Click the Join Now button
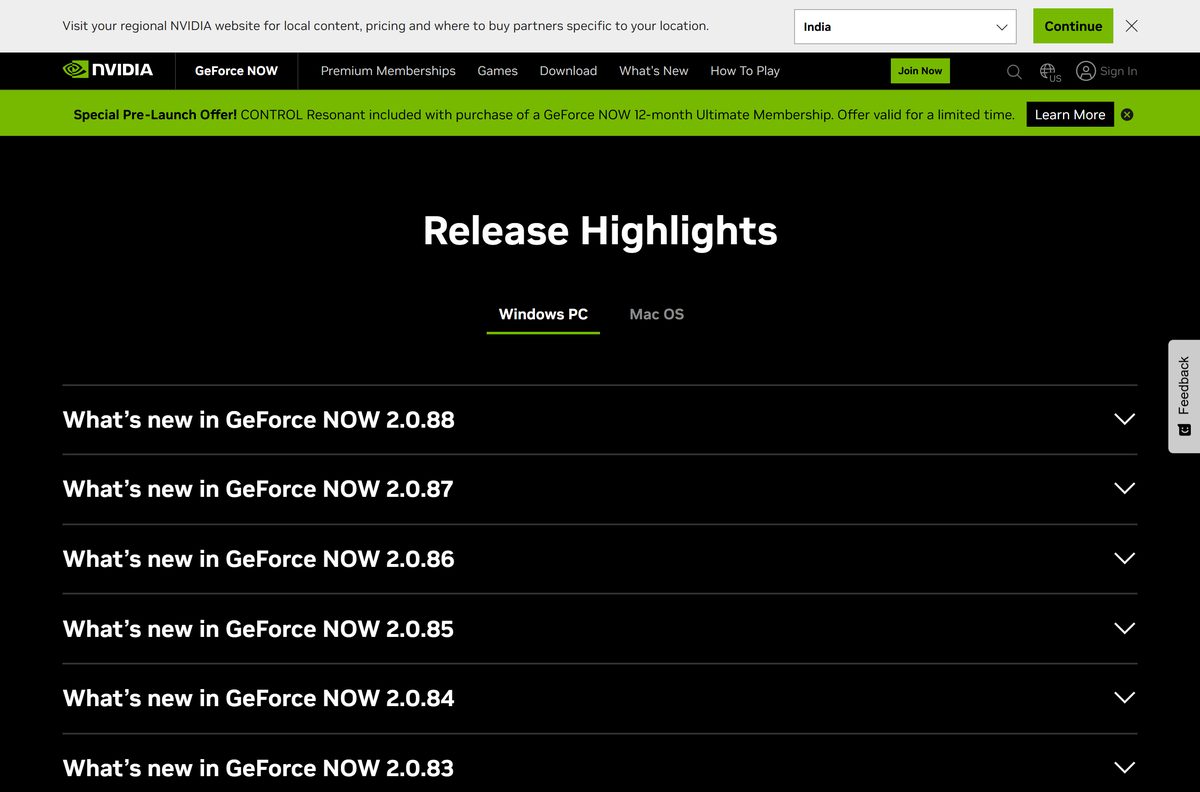 click(x=920, y=71)
